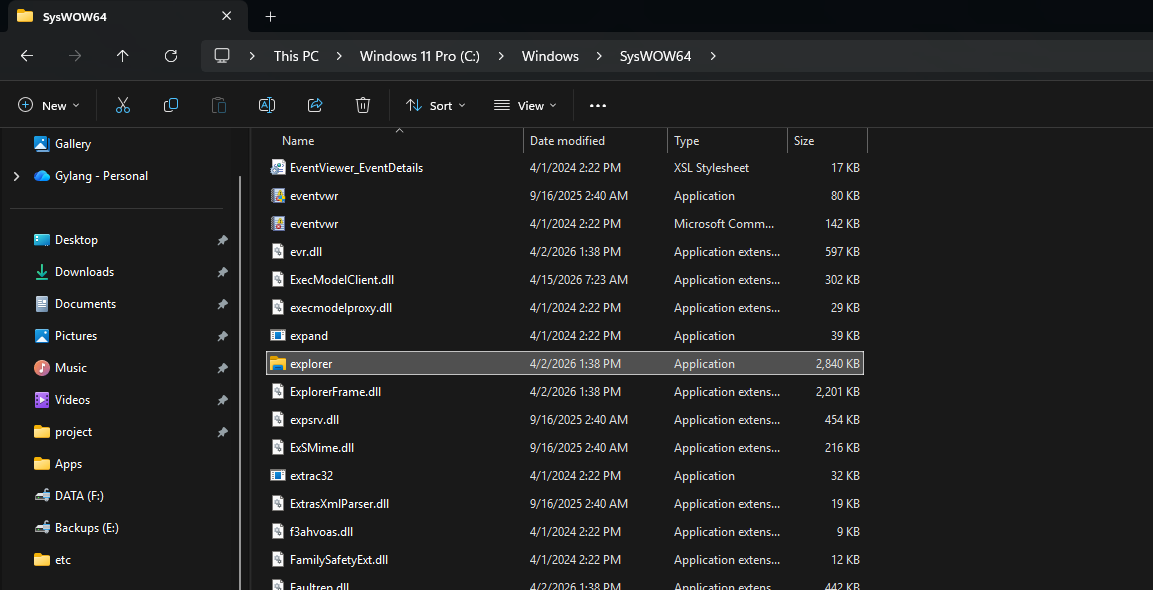Open Downloads in the sidebar
Viewport: 1153px width, 590px height.
84,272
